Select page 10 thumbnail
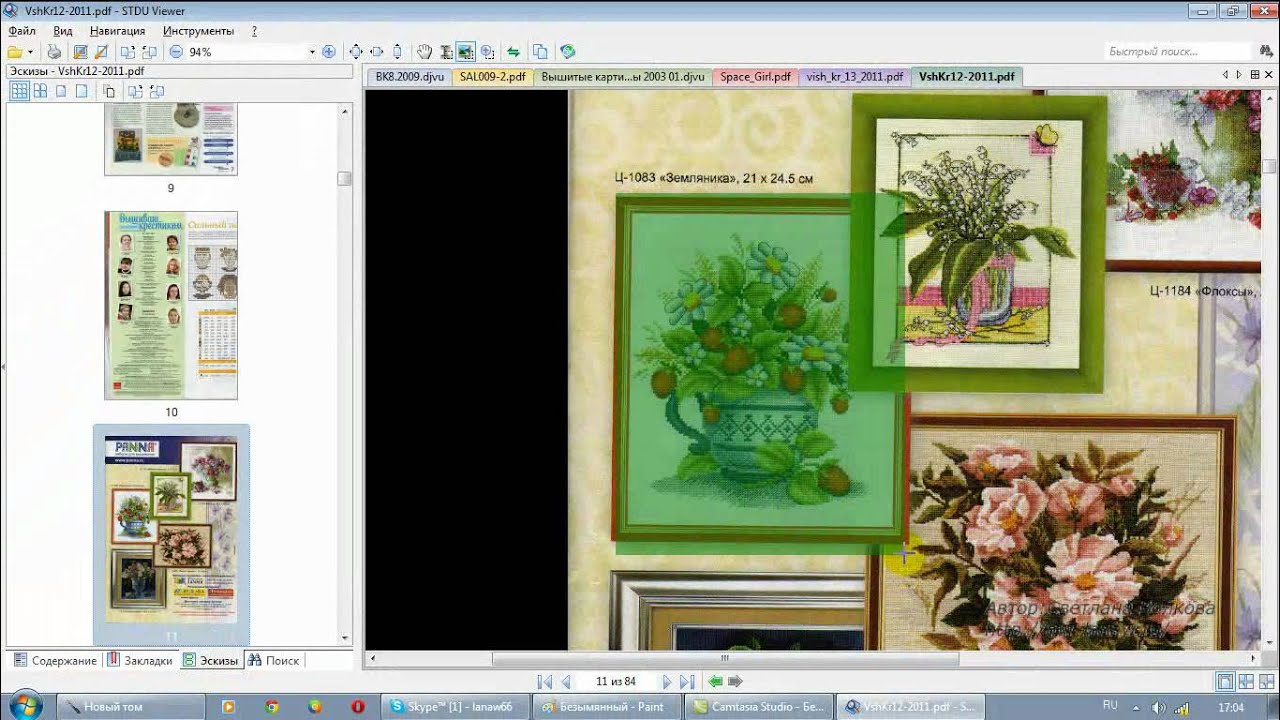 (x=171, y=305)
